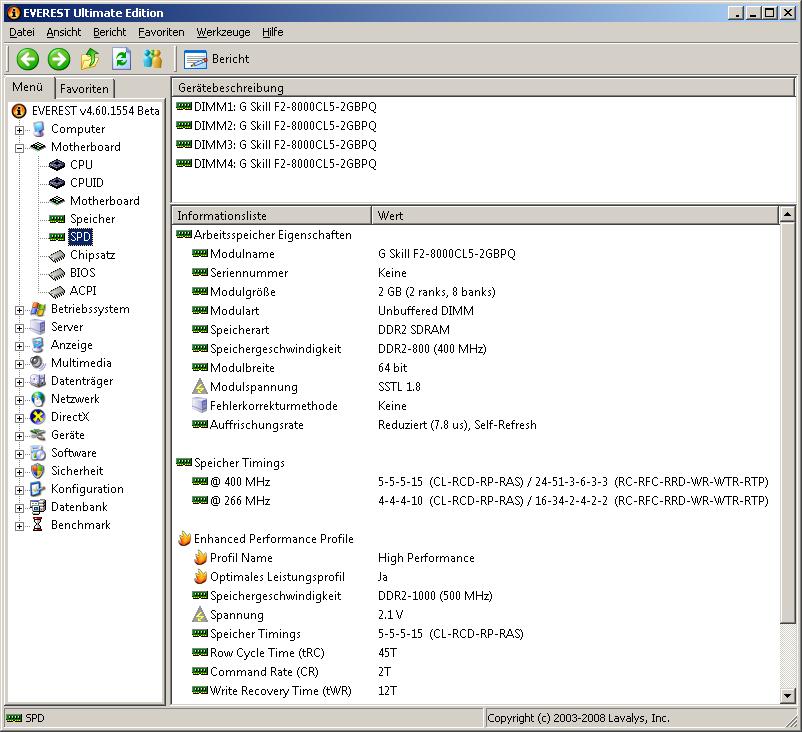
Task: Click the green Forward arrow toolbar icon
Action: pyautogui.click(x=59, y=59)
